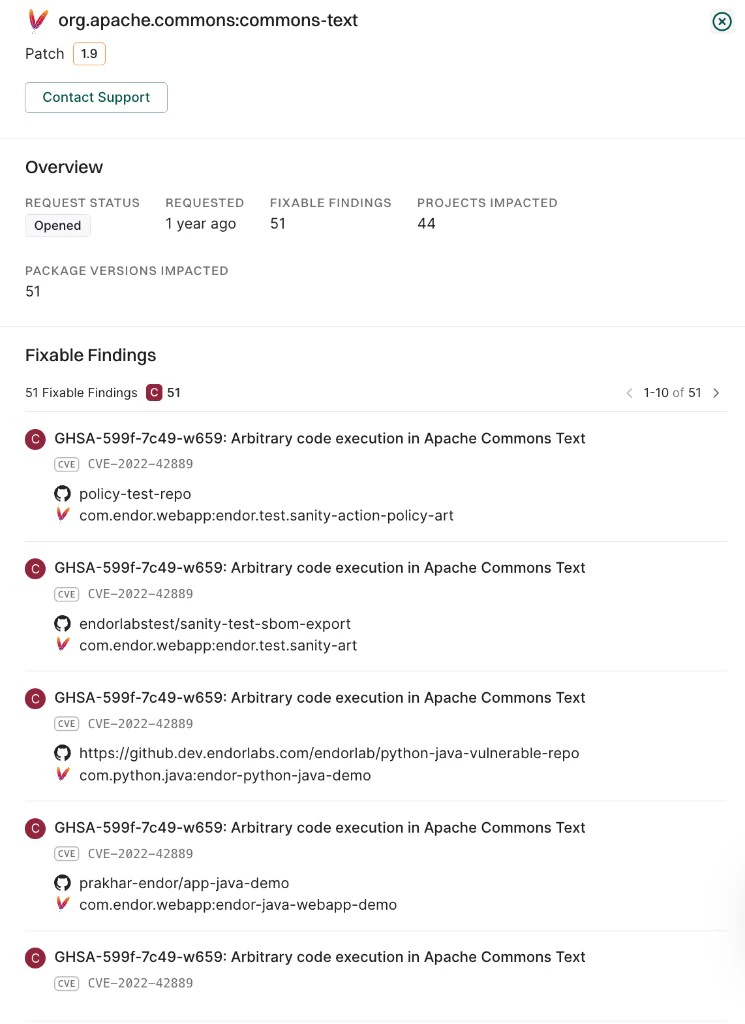Select the Endor package icon beside endor-java-webapp-demo
Viewport: 745px width, 1024px height.
click(x=63, y=905)
